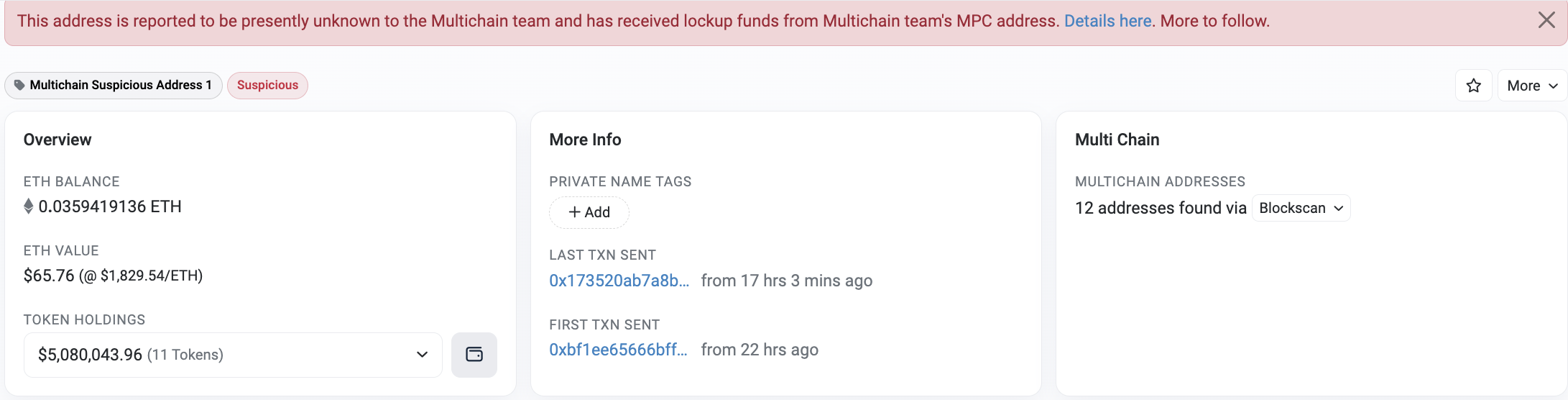Click the star favorite icon
The image size is (1568, 400).
[1473, 86]
